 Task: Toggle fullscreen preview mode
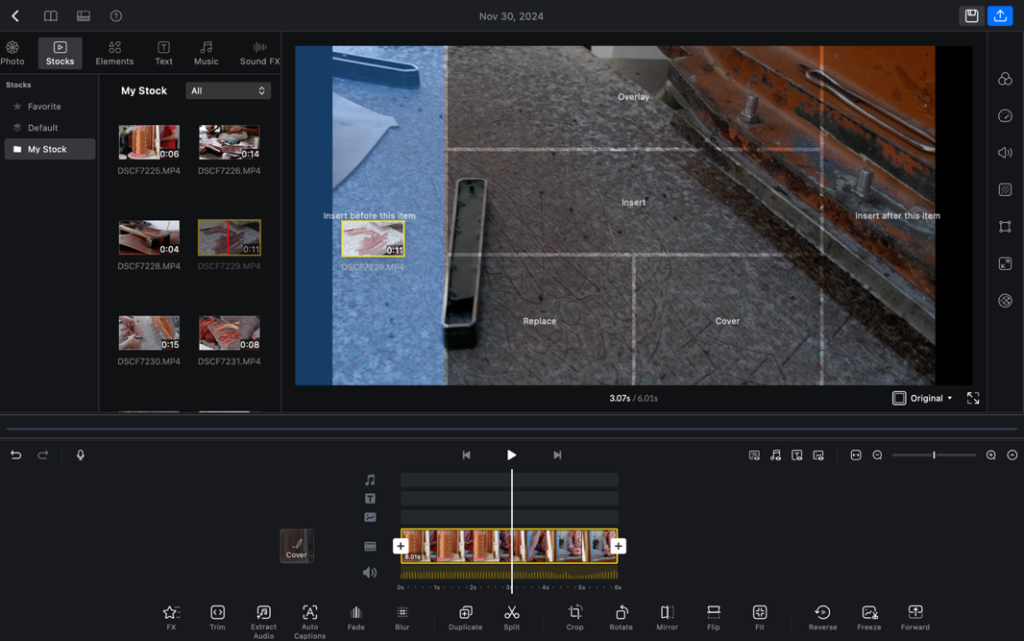[972, 398]
